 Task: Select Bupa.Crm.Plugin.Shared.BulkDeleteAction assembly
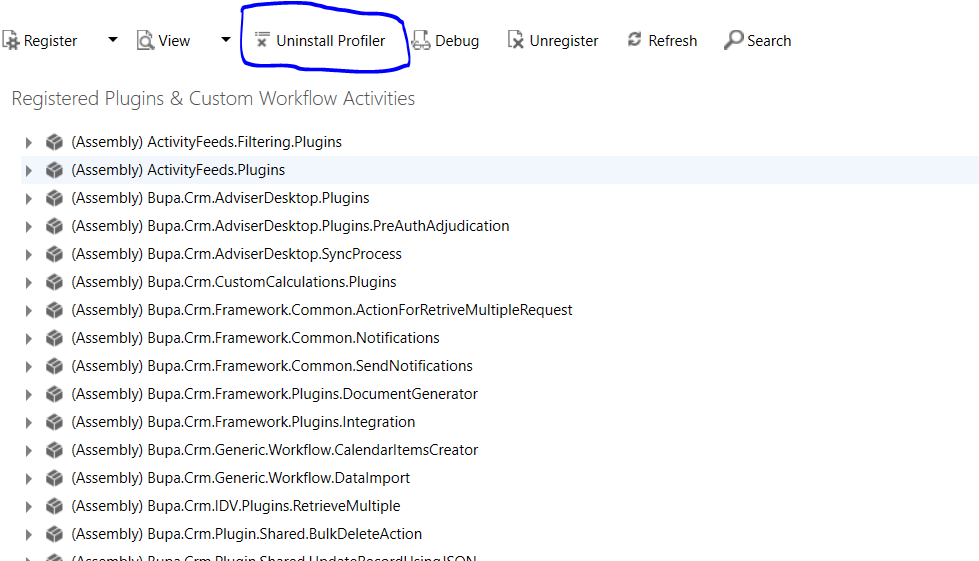tap(246, 534)
